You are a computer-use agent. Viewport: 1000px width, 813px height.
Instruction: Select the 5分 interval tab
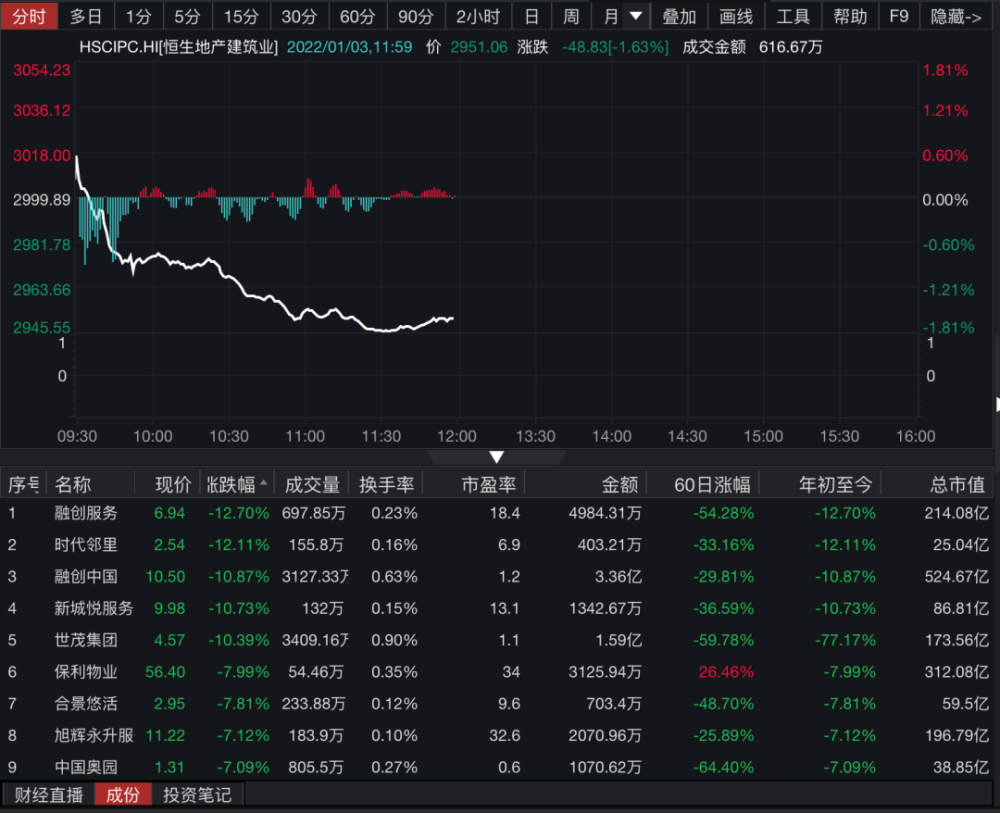pos(187,16)
